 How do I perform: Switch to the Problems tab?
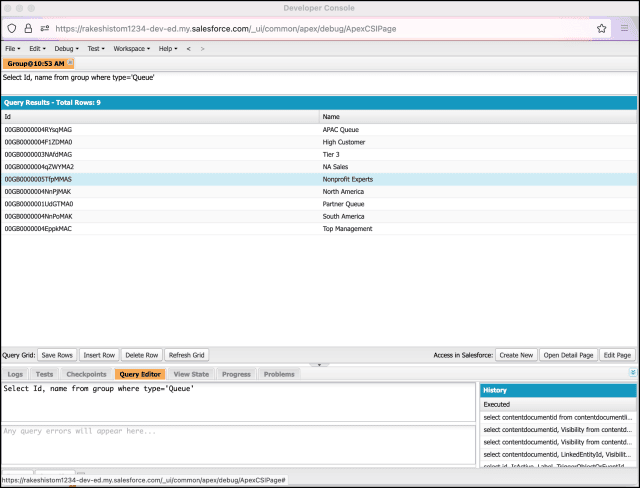tap(279, 374)
